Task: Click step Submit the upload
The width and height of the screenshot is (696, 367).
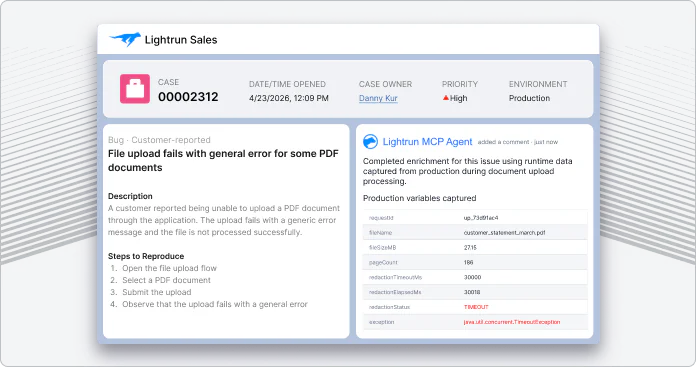Action: [x=157, y=292]
